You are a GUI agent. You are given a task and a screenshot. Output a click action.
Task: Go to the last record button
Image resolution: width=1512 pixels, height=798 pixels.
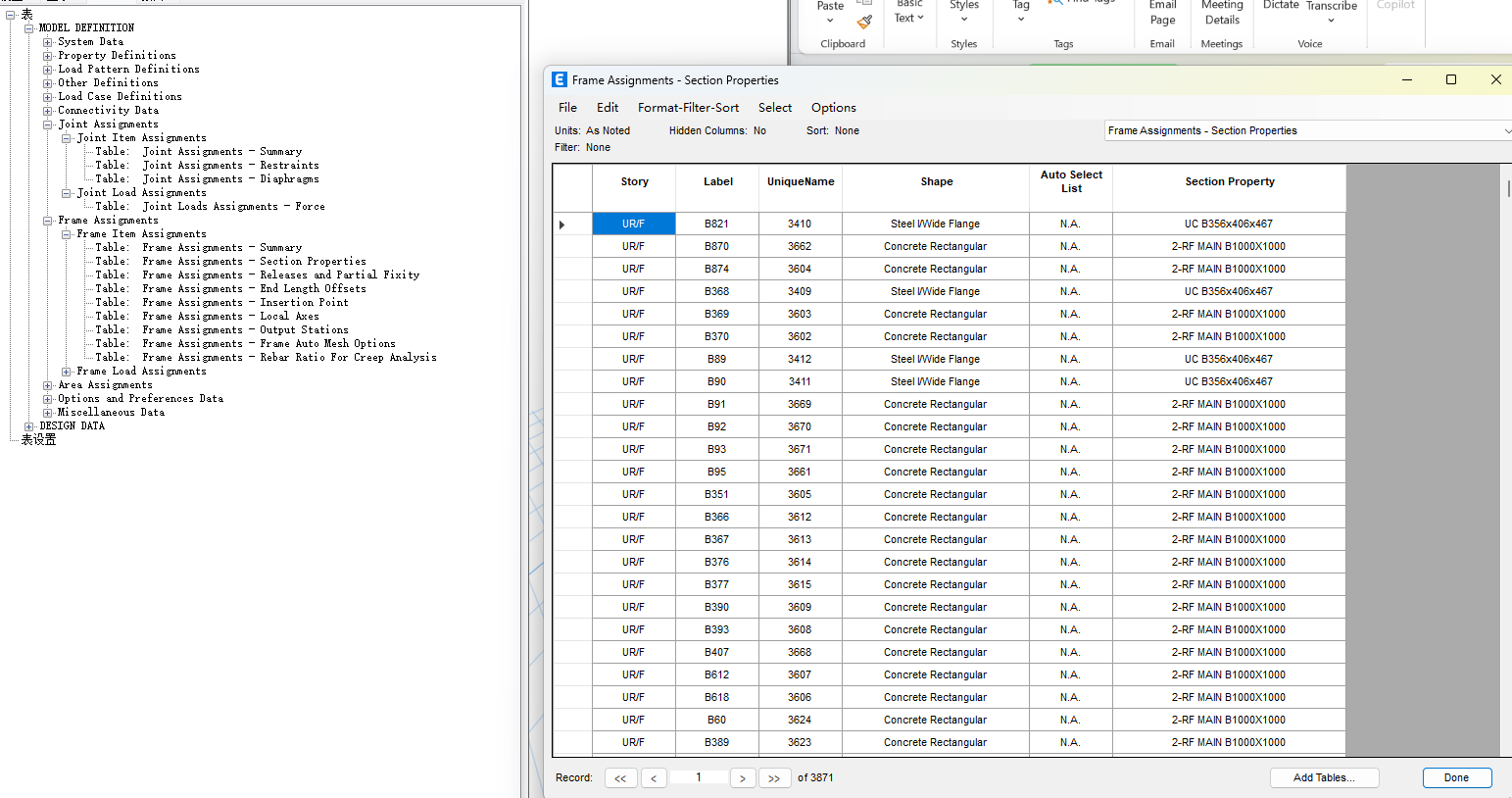click(774, 778)
